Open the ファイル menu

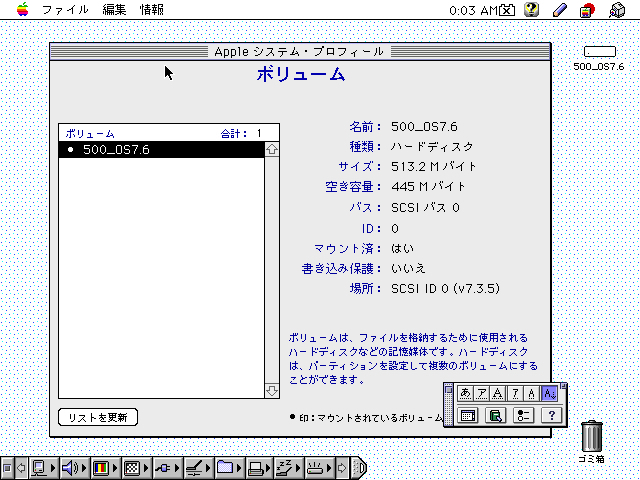coord(65,9)
